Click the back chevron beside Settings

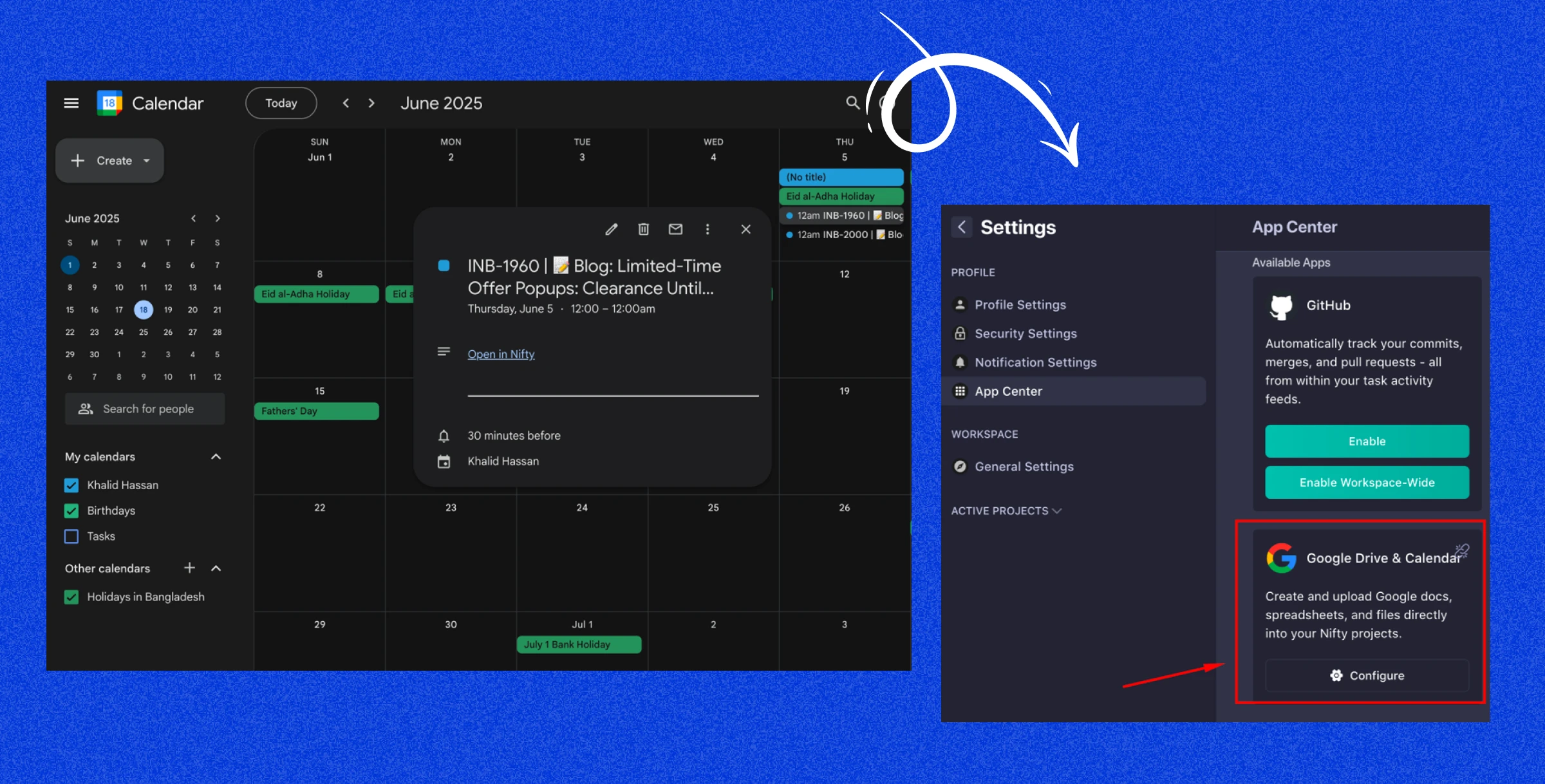[962, 227]
